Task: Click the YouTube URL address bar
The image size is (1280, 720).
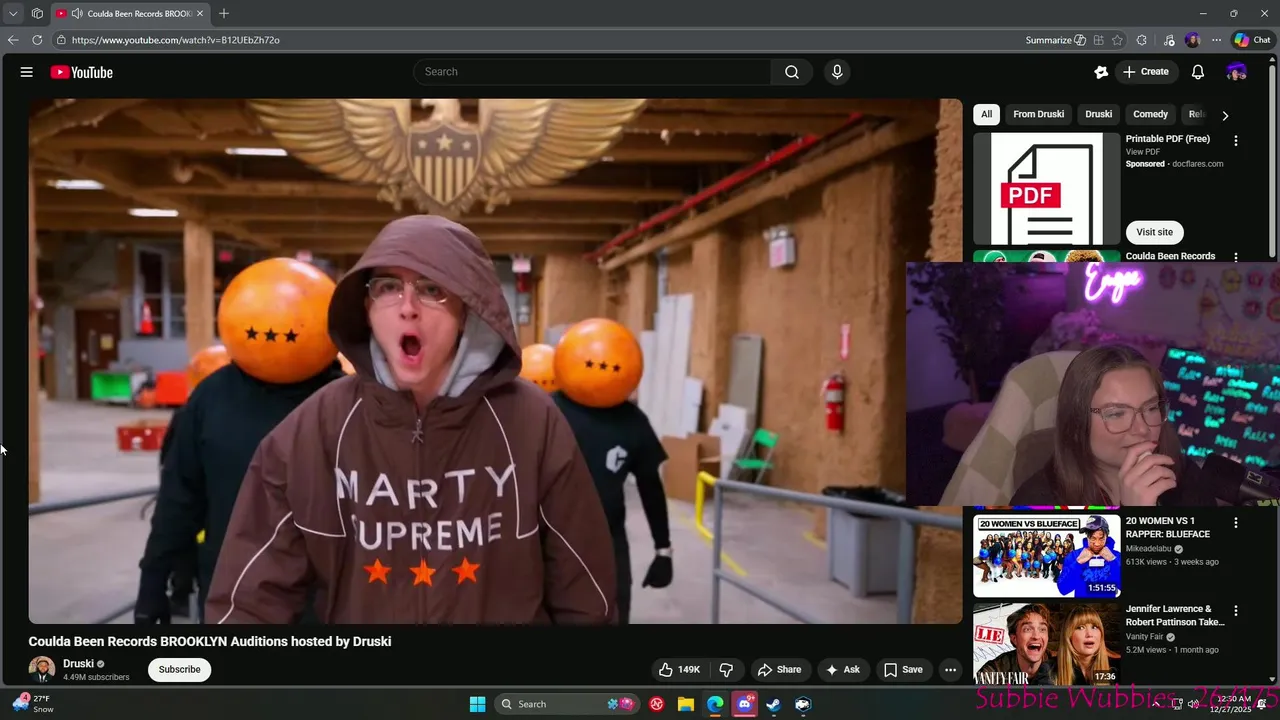Action: click(x=540, y=40)
